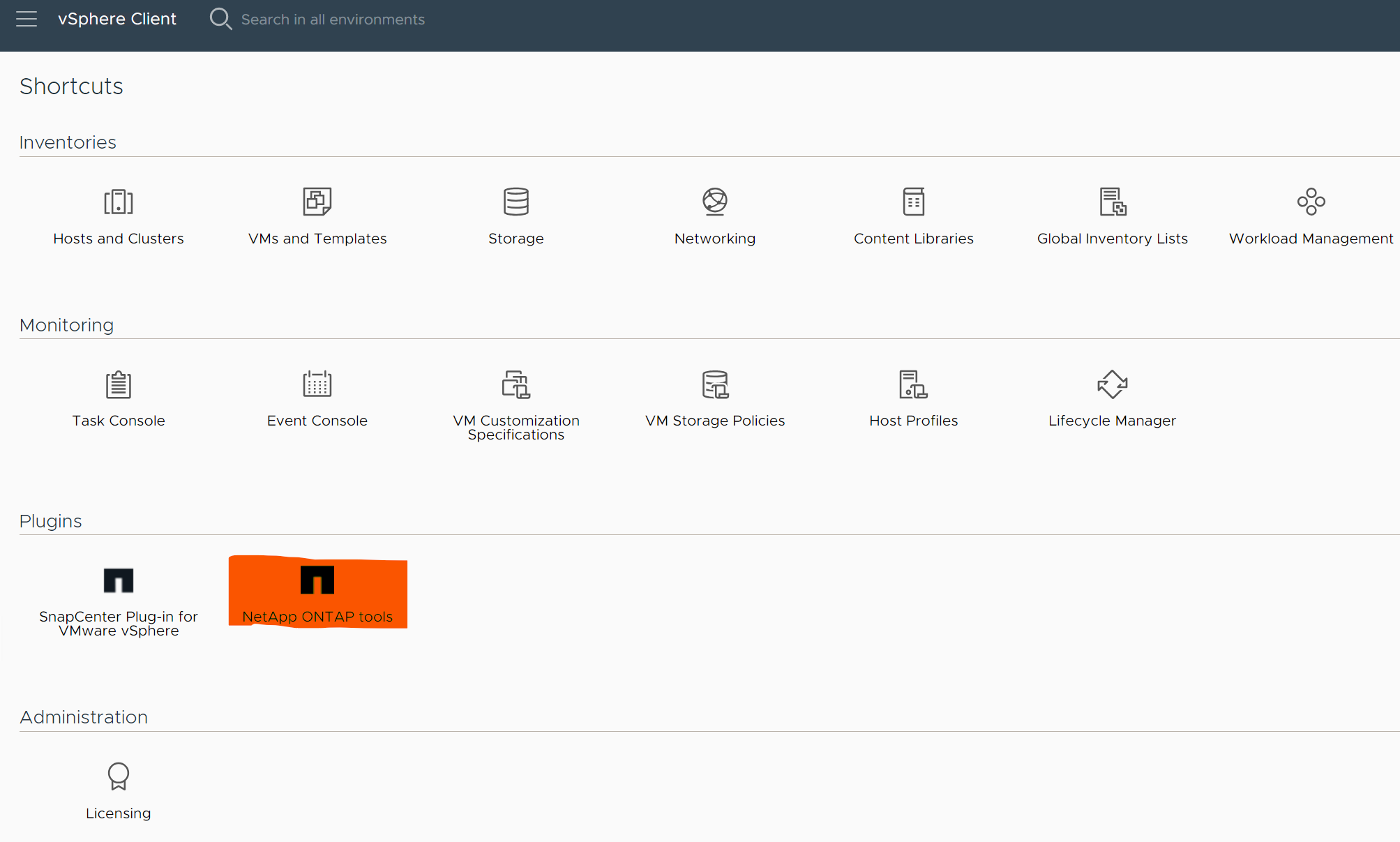Open Inventories section expander
The height and width of the screenshot is (842, 1400).
67,140
